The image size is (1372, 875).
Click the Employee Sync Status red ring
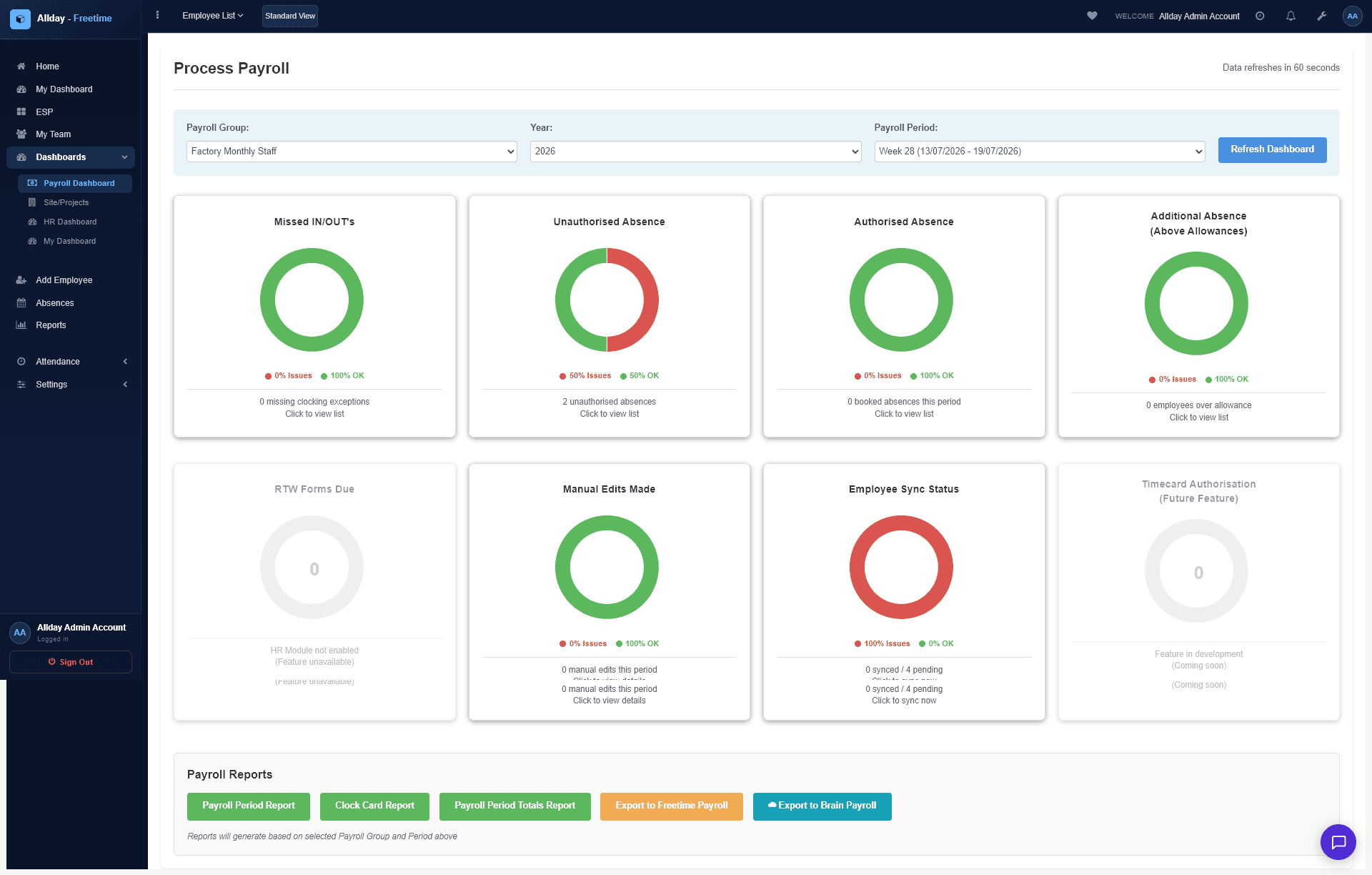(901, 567)
